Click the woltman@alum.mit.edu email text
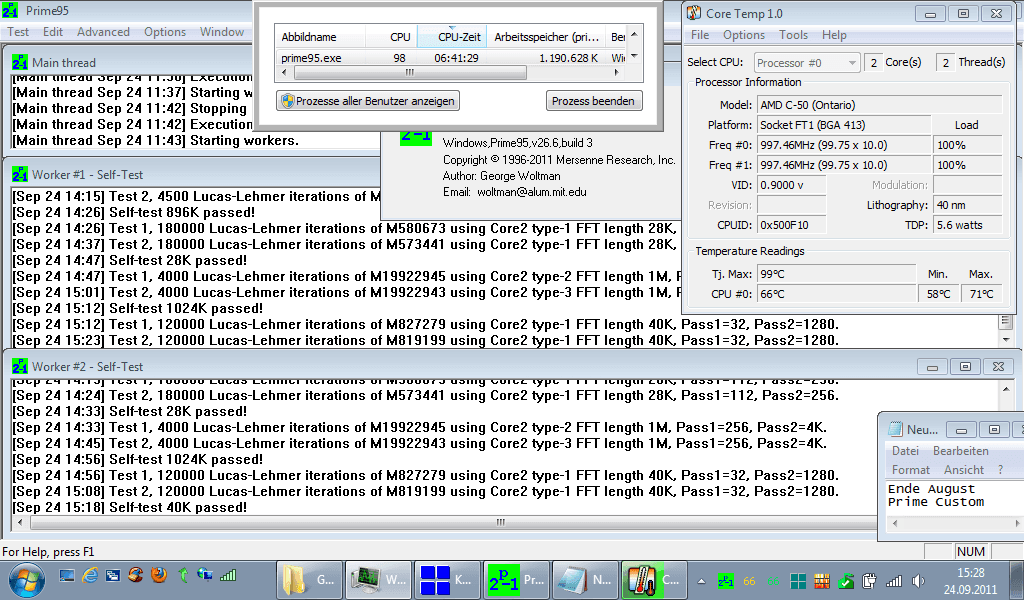The height and width of the screenshot is (600, 1024). pos(532,192)
